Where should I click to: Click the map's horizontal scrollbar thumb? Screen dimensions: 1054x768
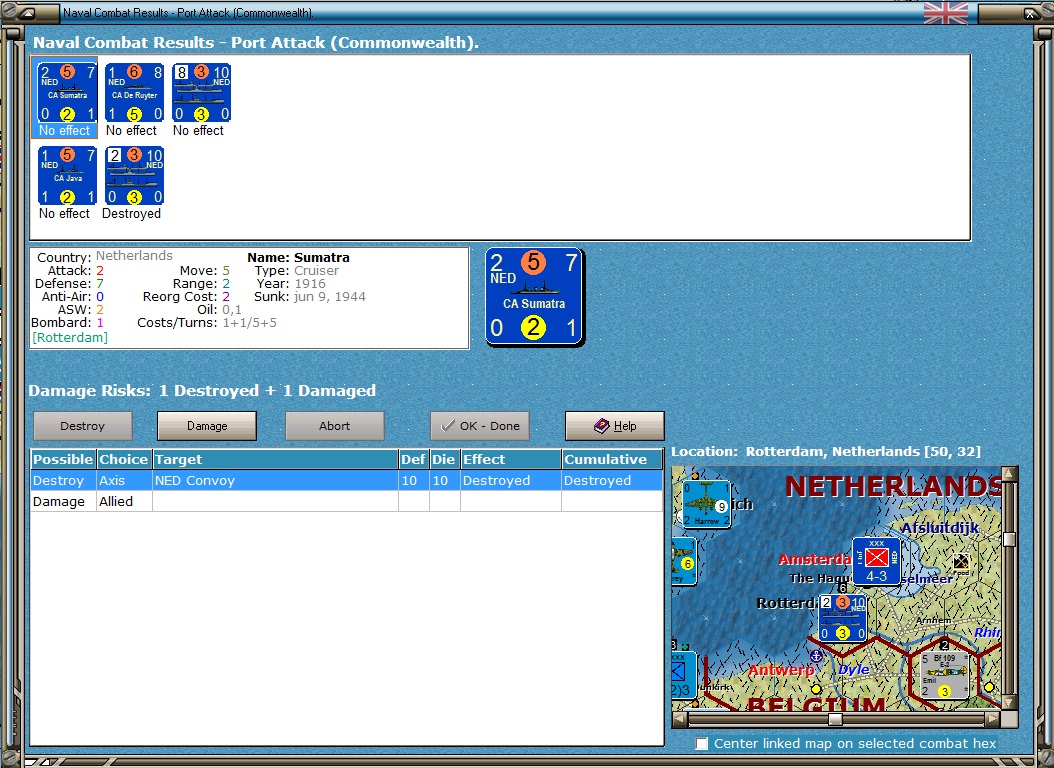(835, 719)
